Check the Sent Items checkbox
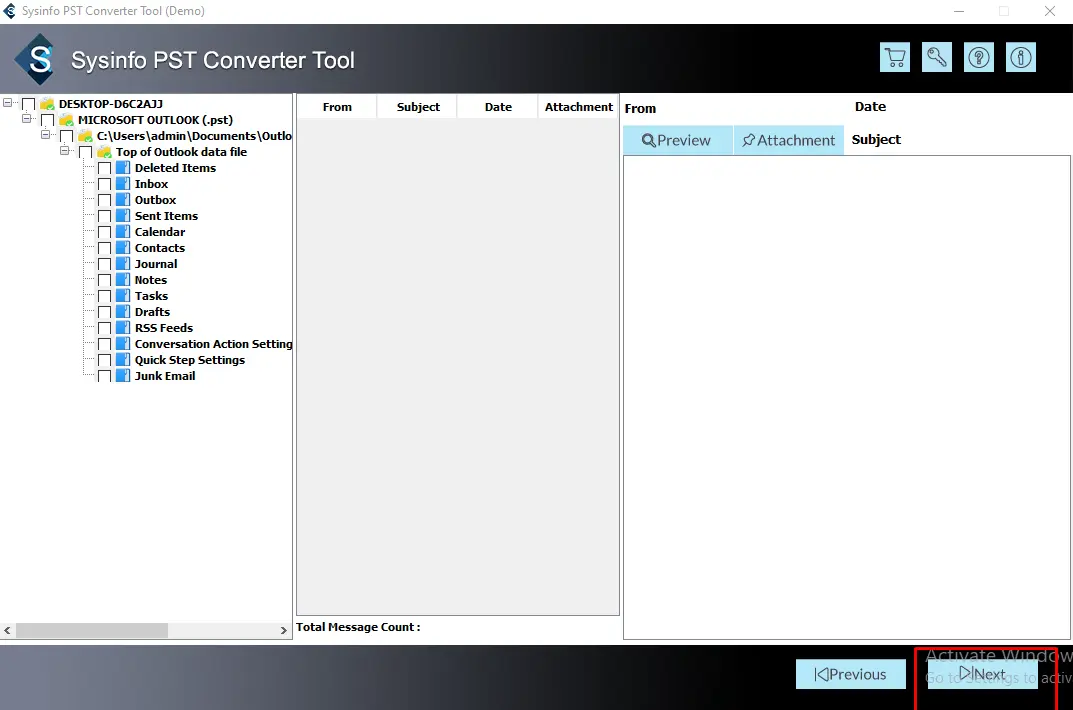1073x710 pixels. click(105, 216)
